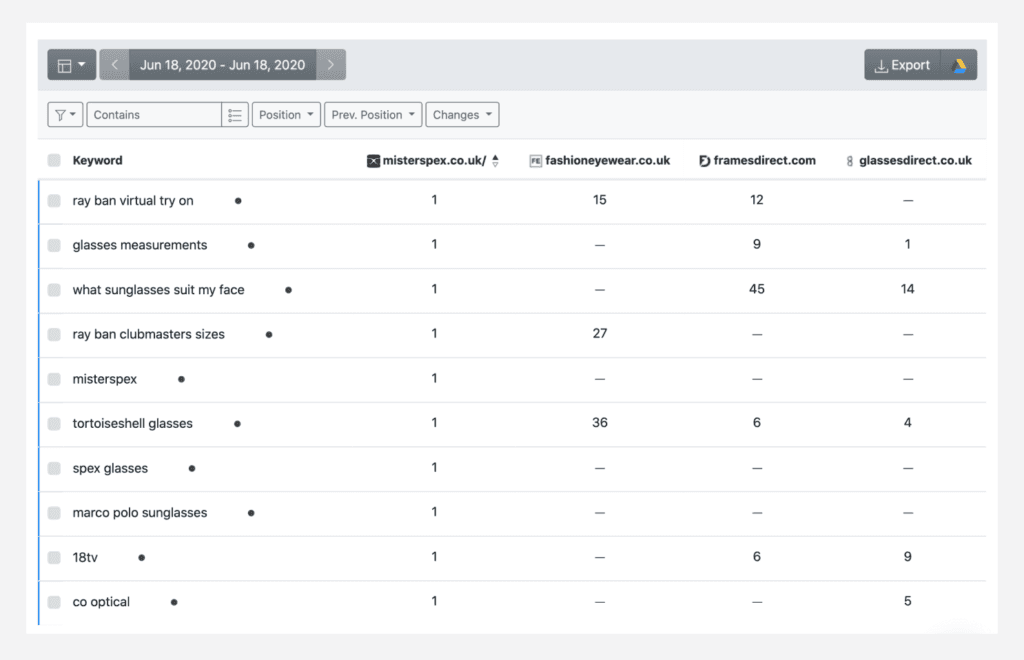Select the glassesdirect.co.uk column header
The height and width of the screenshot is (660, 1024).
(x=915, y=161)
